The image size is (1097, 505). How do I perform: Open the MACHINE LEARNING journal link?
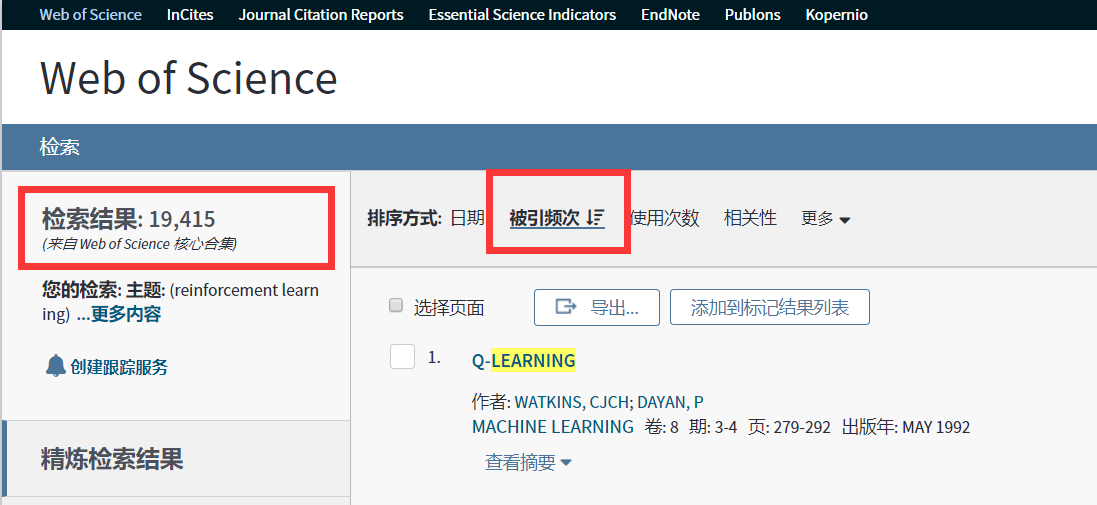click(x=553, y=427)
